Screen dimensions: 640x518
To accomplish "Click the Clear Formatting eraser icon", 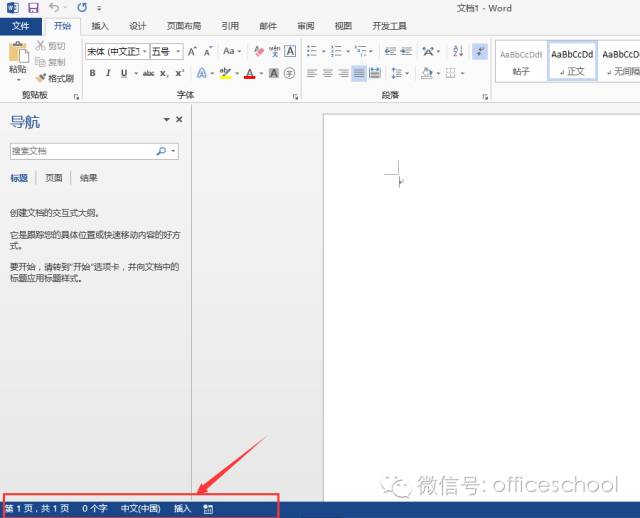I will point(258,51).
